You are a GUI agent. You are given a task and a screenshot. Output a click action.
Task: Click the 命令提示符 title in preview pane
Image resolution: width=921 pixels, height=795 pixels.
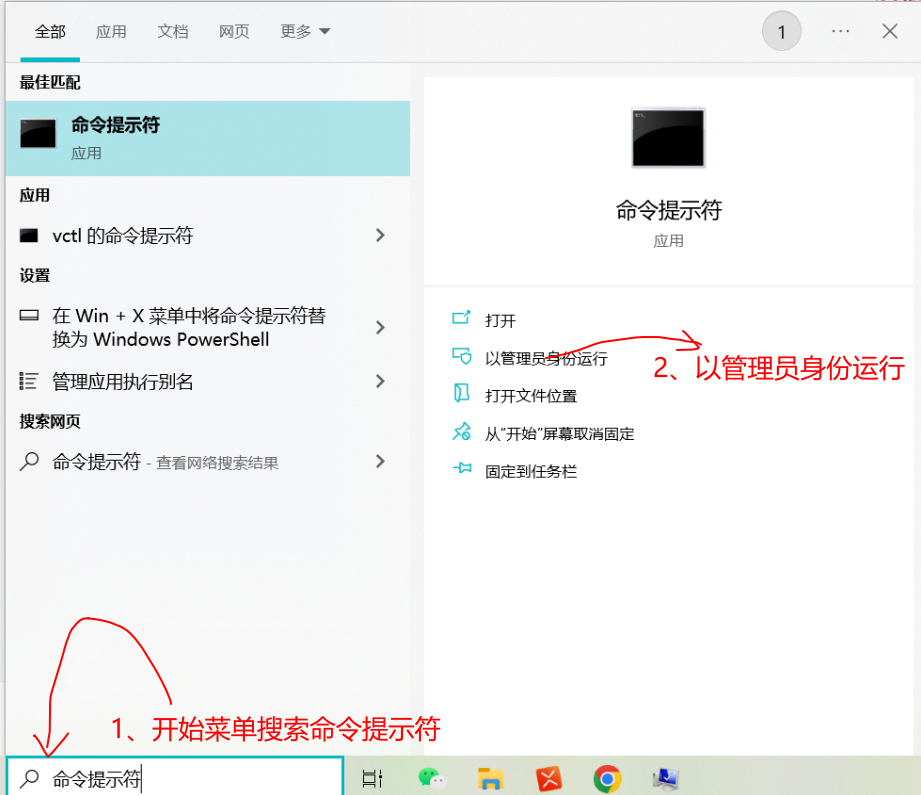click(x=668, y=210)
